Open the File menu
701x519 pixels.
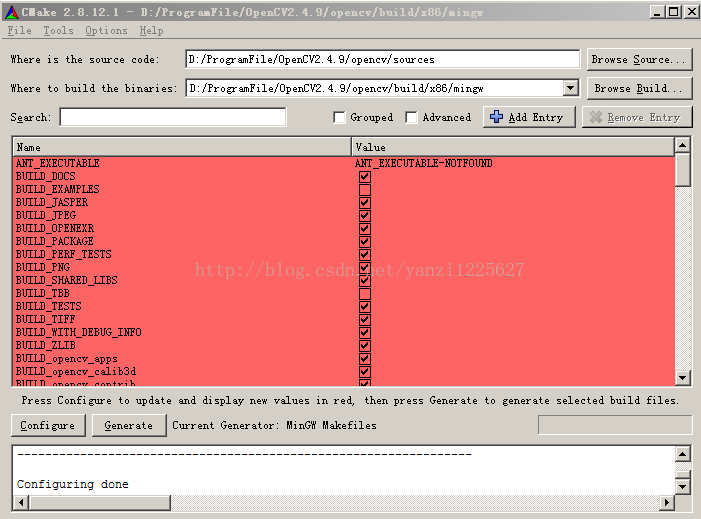pos(20,30)
